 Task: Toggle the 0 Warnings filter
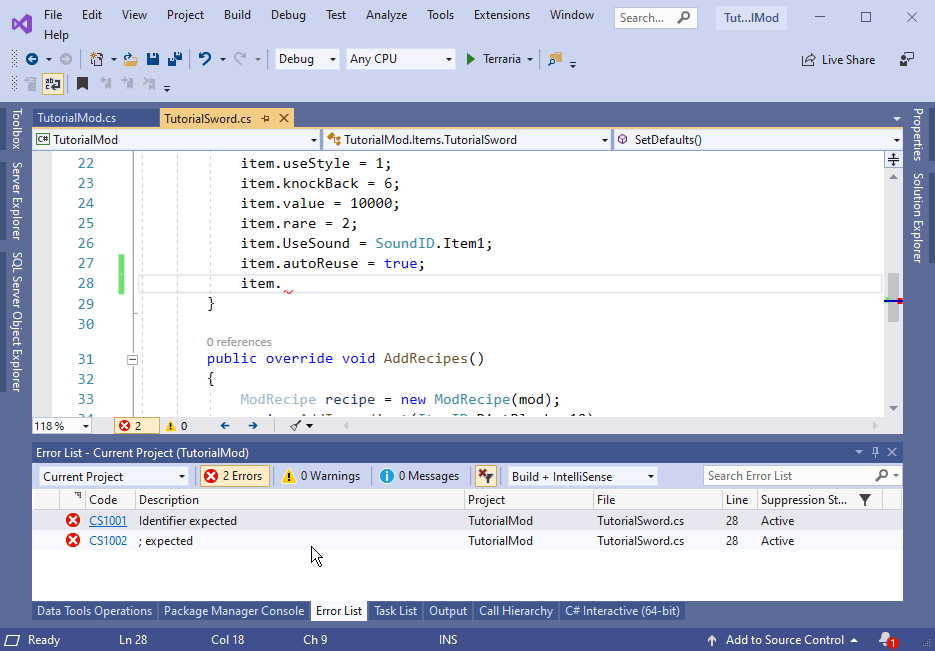(322, 476)
